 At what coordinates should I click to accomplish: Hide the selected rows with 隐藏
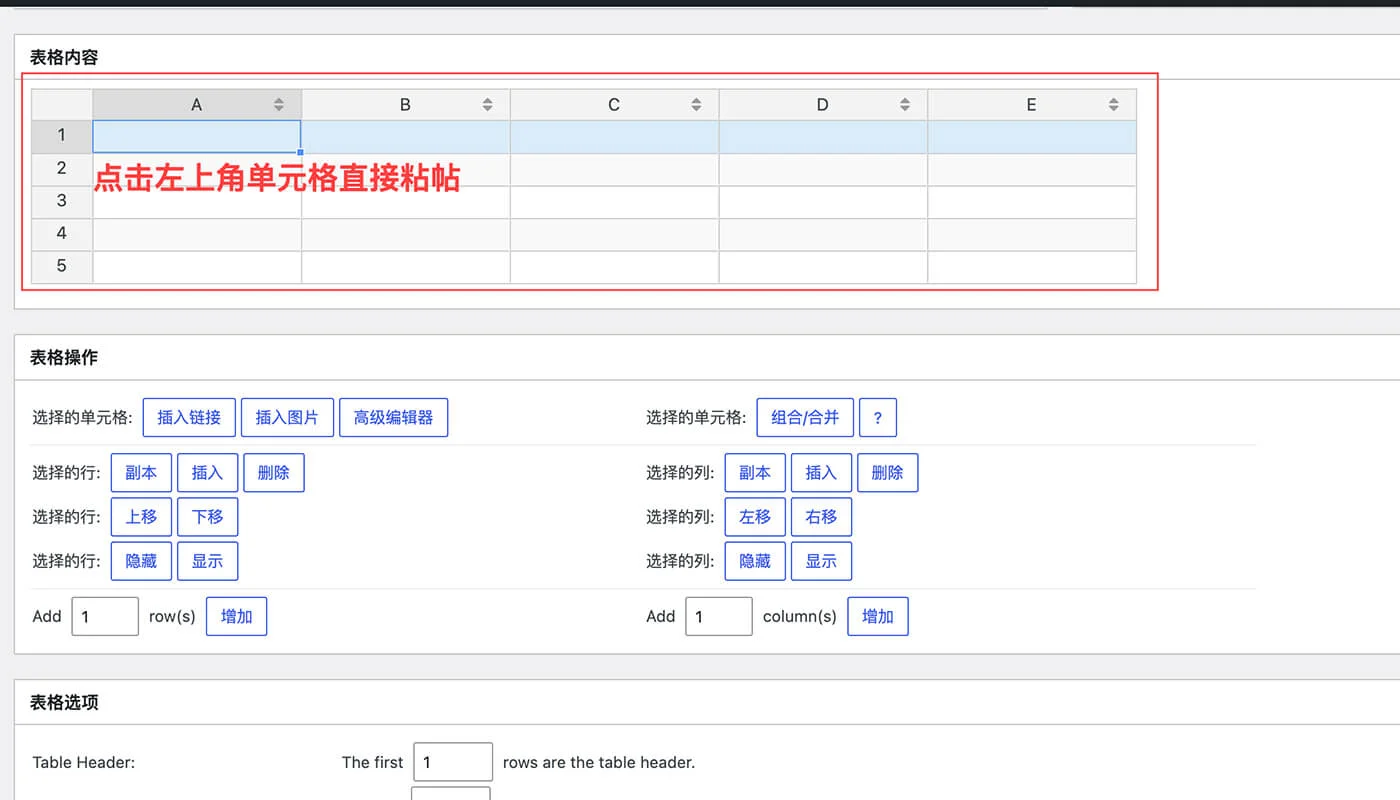(x=141, y=561)
